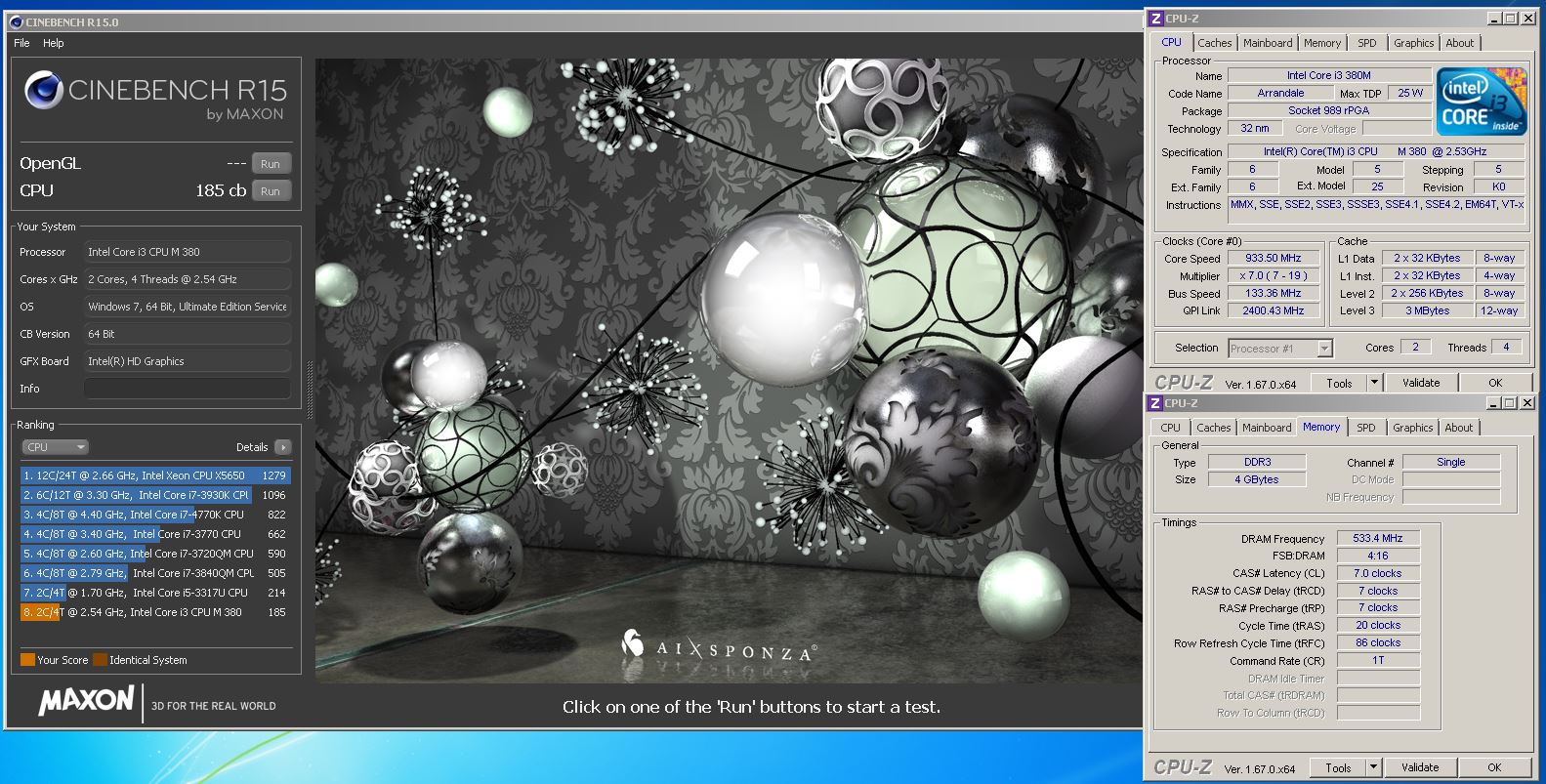
Task: Click the Channel # value Single
Action: click(x=1451, y=462)
